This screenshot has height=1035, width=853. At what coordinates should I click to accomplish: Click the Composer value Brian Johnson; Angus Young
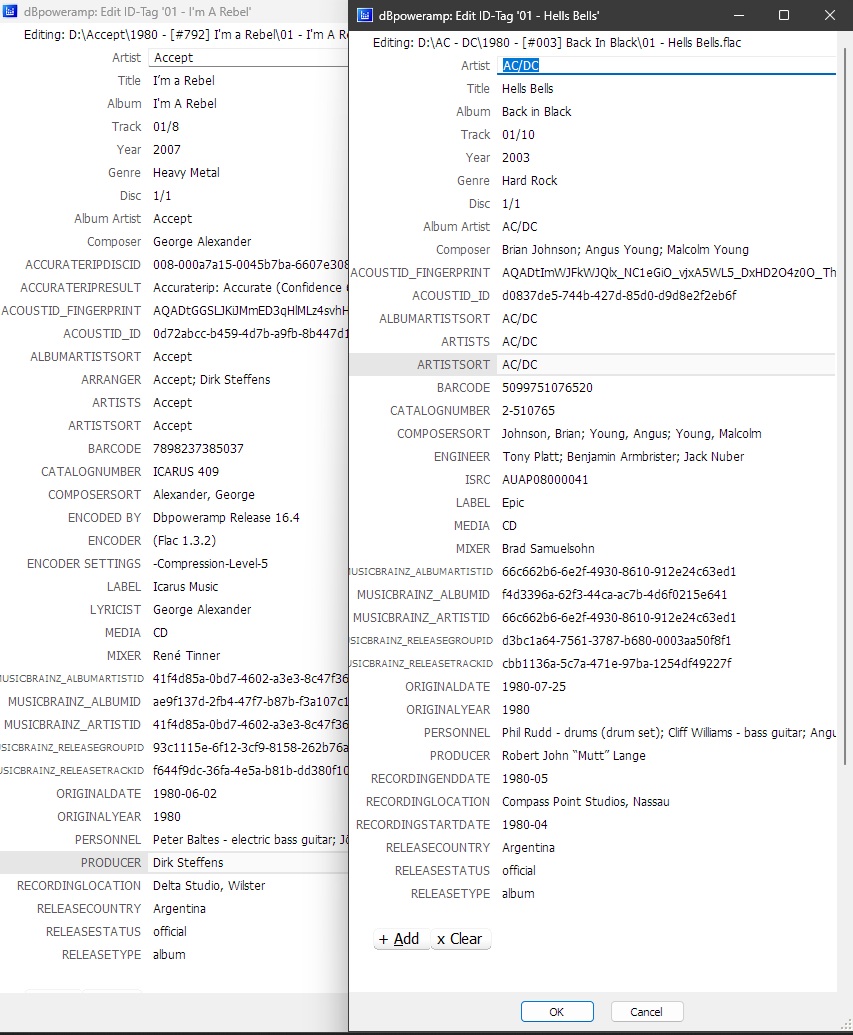(x=625, y=250)
